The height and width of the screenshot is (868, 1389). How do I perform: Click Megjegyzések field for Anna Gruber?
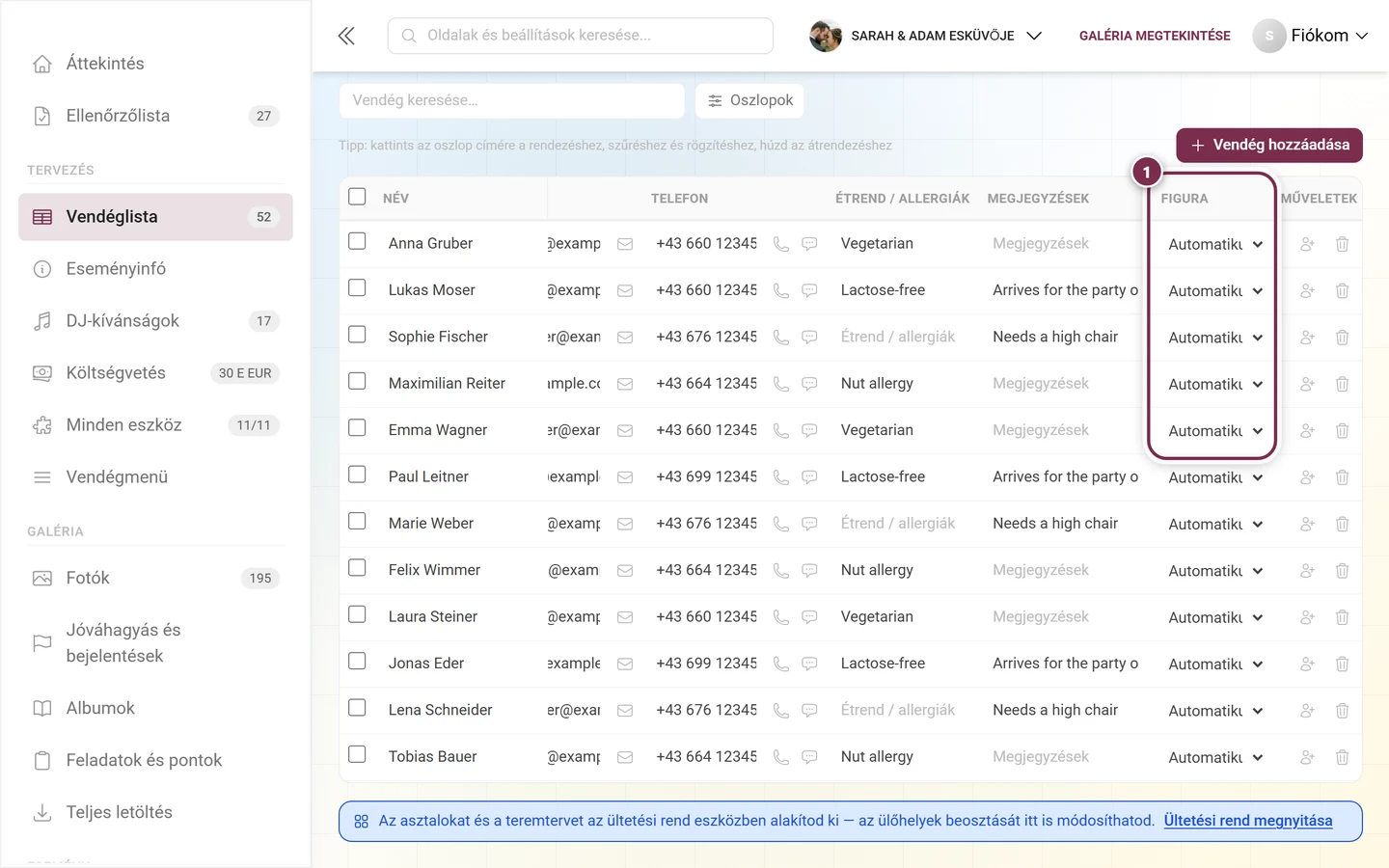1065,244
